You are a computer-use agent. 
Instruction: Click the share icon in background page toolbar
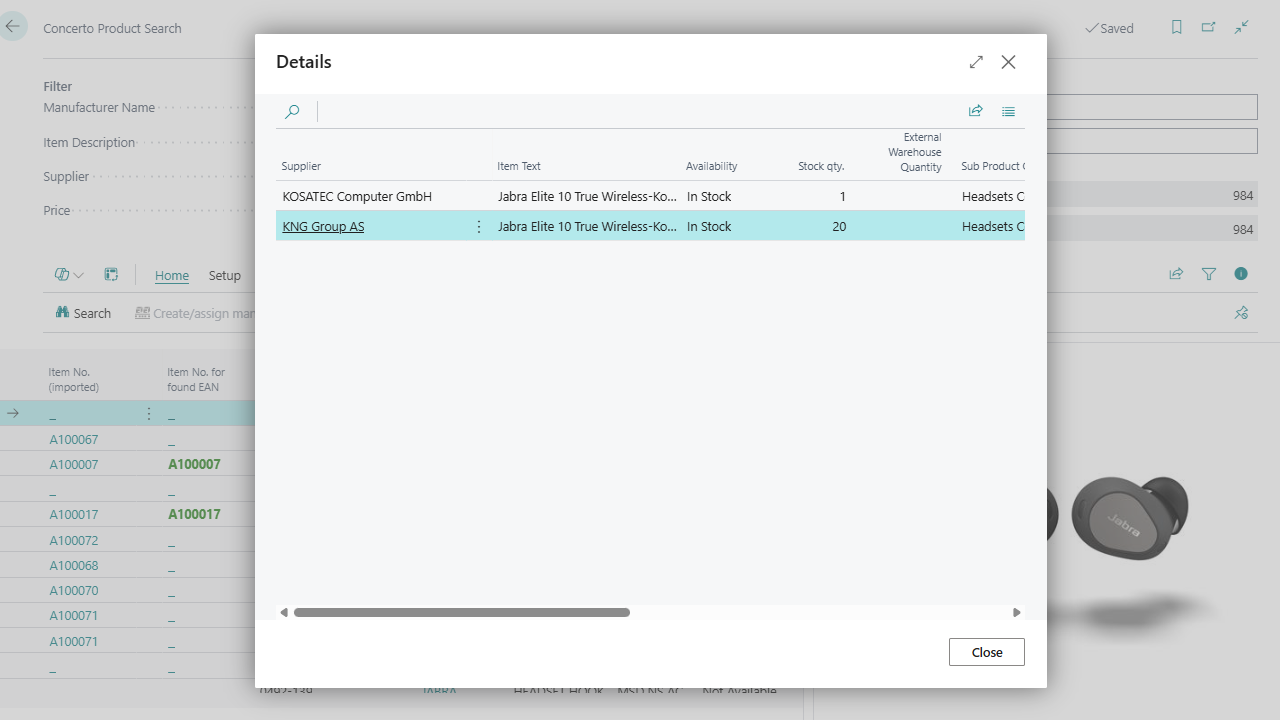point(1176,274)
